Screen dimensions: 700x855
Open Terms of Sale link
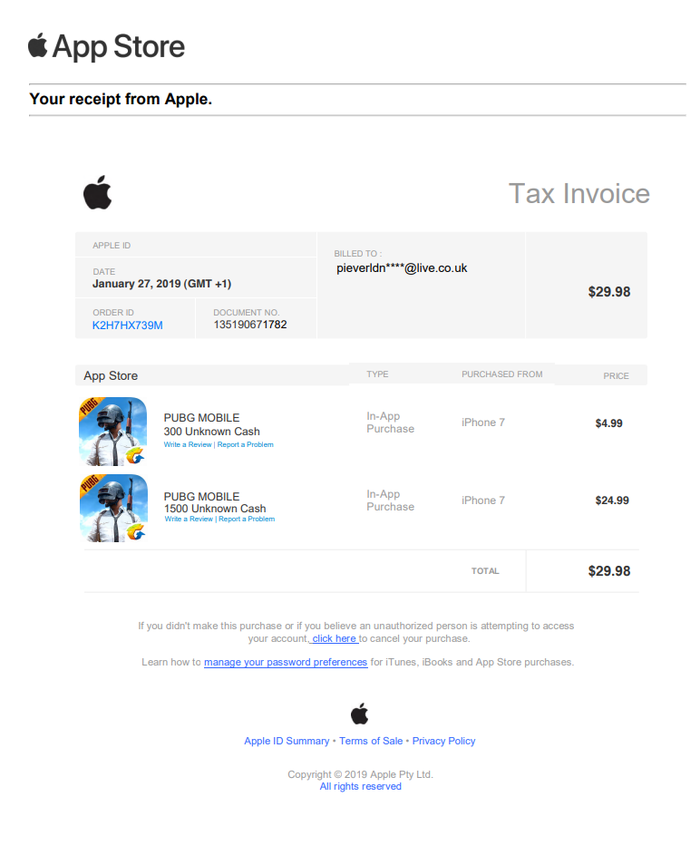[x=371, y=741]
